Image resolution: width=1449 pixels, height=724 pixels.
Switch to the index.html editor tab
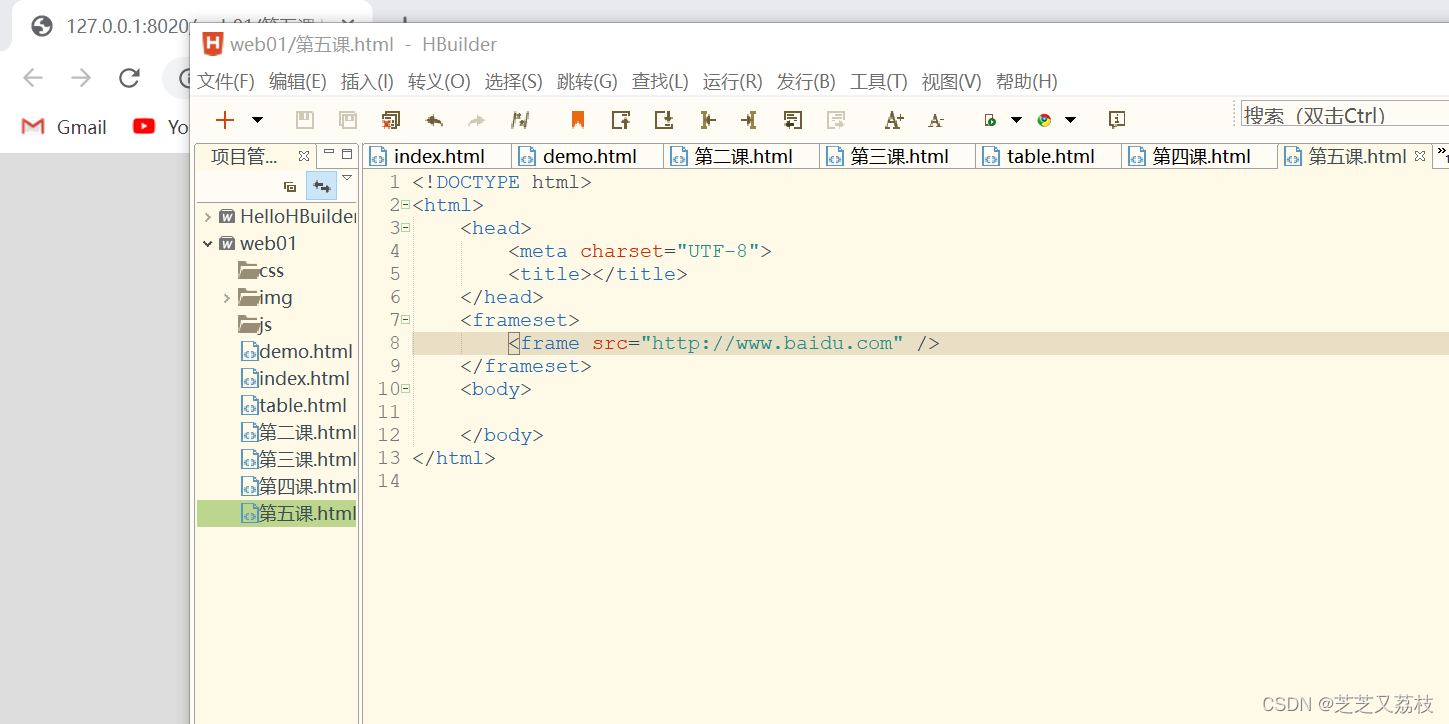438,156
